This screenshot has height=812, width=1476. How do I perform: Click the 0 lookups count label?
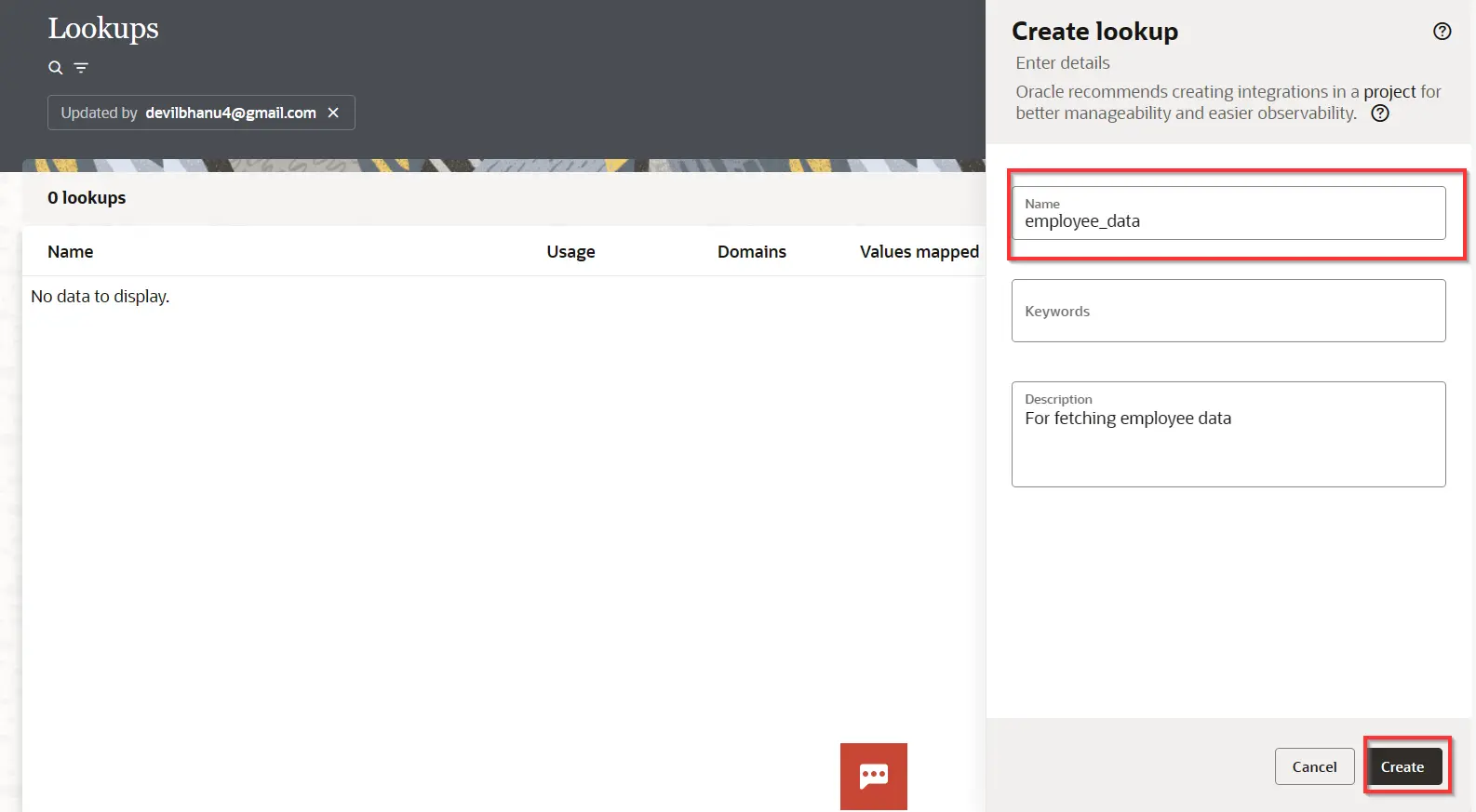87,198
